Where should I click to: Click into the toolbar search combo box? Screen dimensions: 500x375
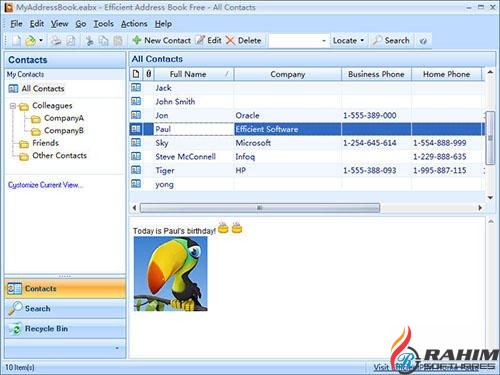(295, 41)
